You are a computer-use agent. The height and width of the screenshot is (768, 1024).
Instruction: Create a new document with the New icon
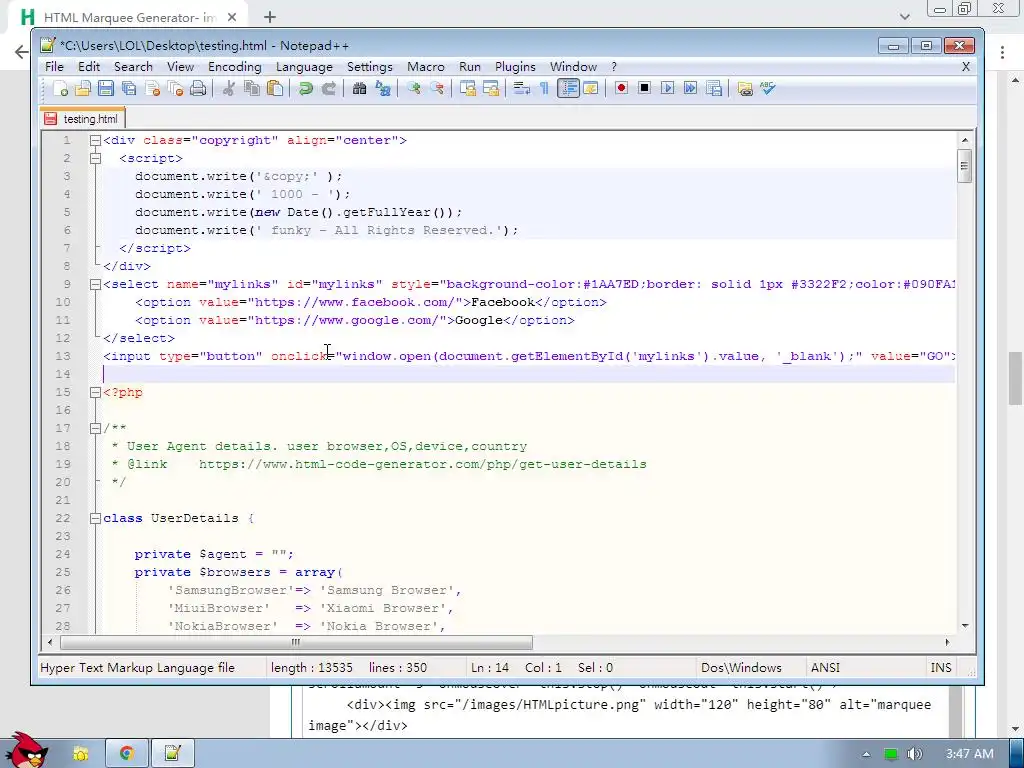click(60, 89)
